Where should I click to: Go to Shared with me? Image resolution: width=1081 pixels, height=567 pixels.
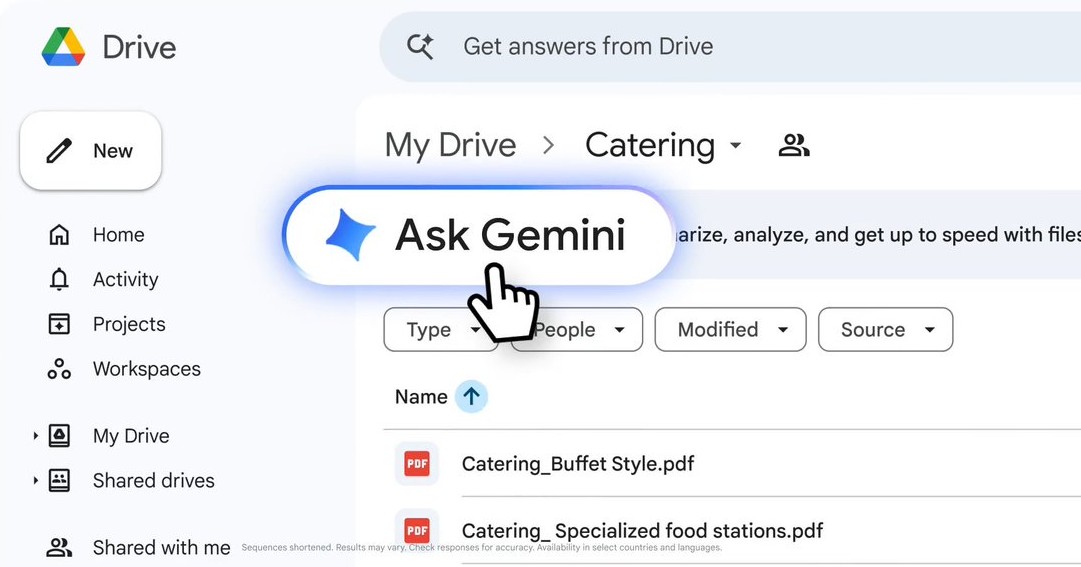pyautogui.click(x=160, y=547)
